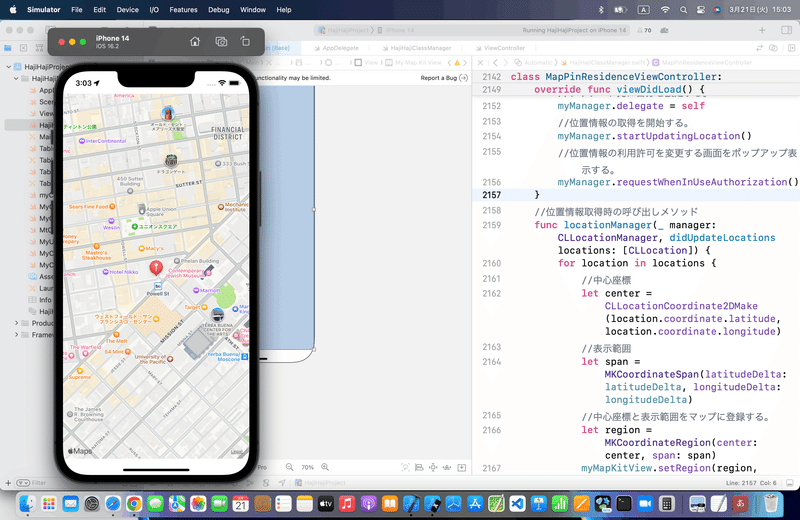Open the HajiHajiProject scheme selector
The height and width of the screenshot is (520, 800).
[x=343, y=30]
